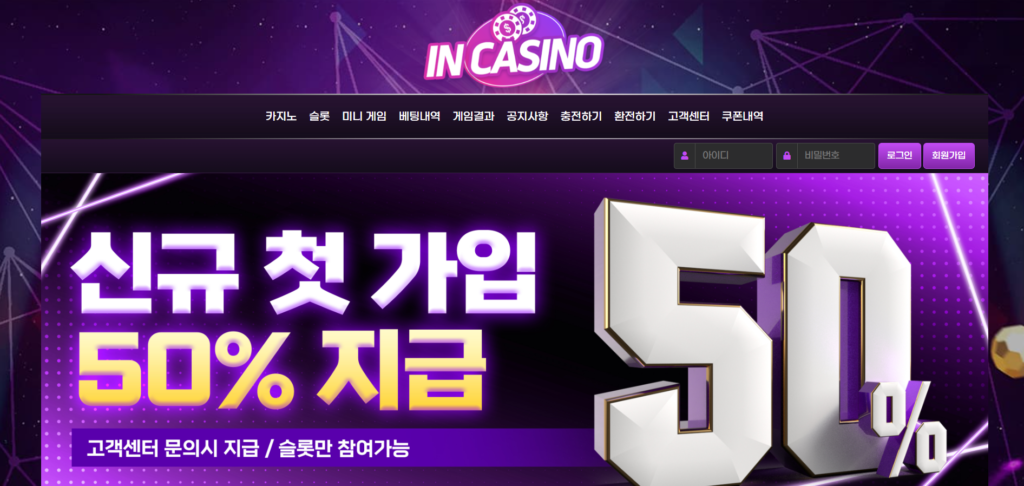Open the 카지노 menu item
This screenshot has height=486, width=1024.
(281, 116)
